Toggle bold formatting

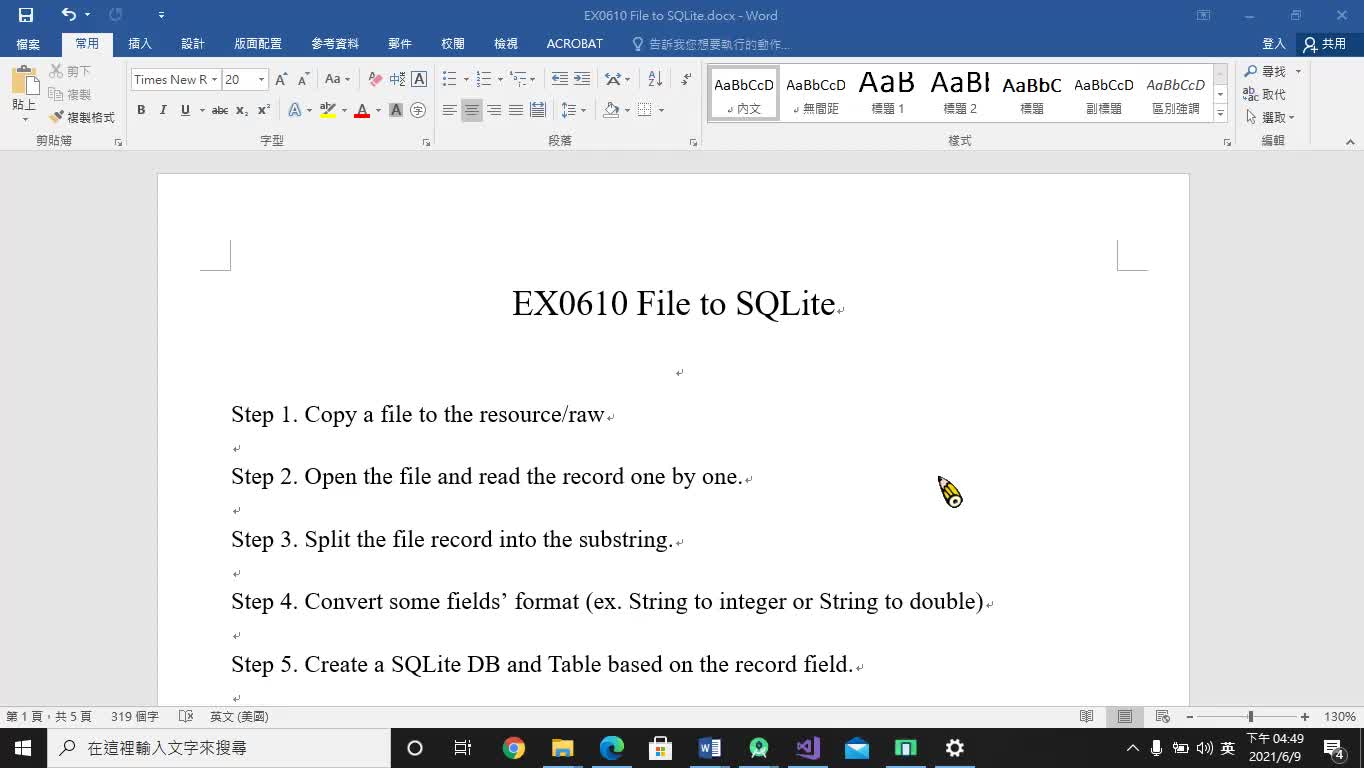(x=141, y=110)
